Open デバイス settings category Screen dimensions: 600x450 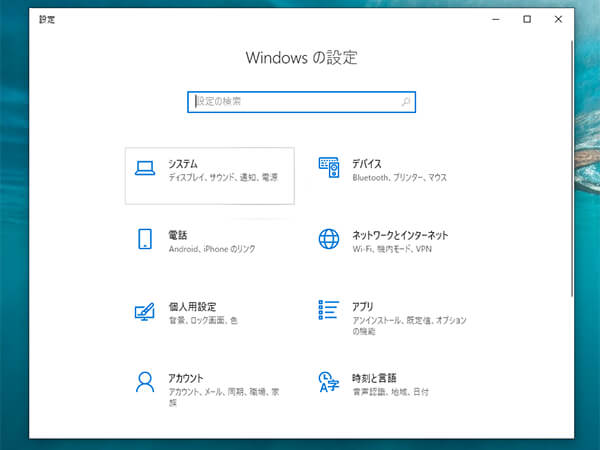[393, 176]
